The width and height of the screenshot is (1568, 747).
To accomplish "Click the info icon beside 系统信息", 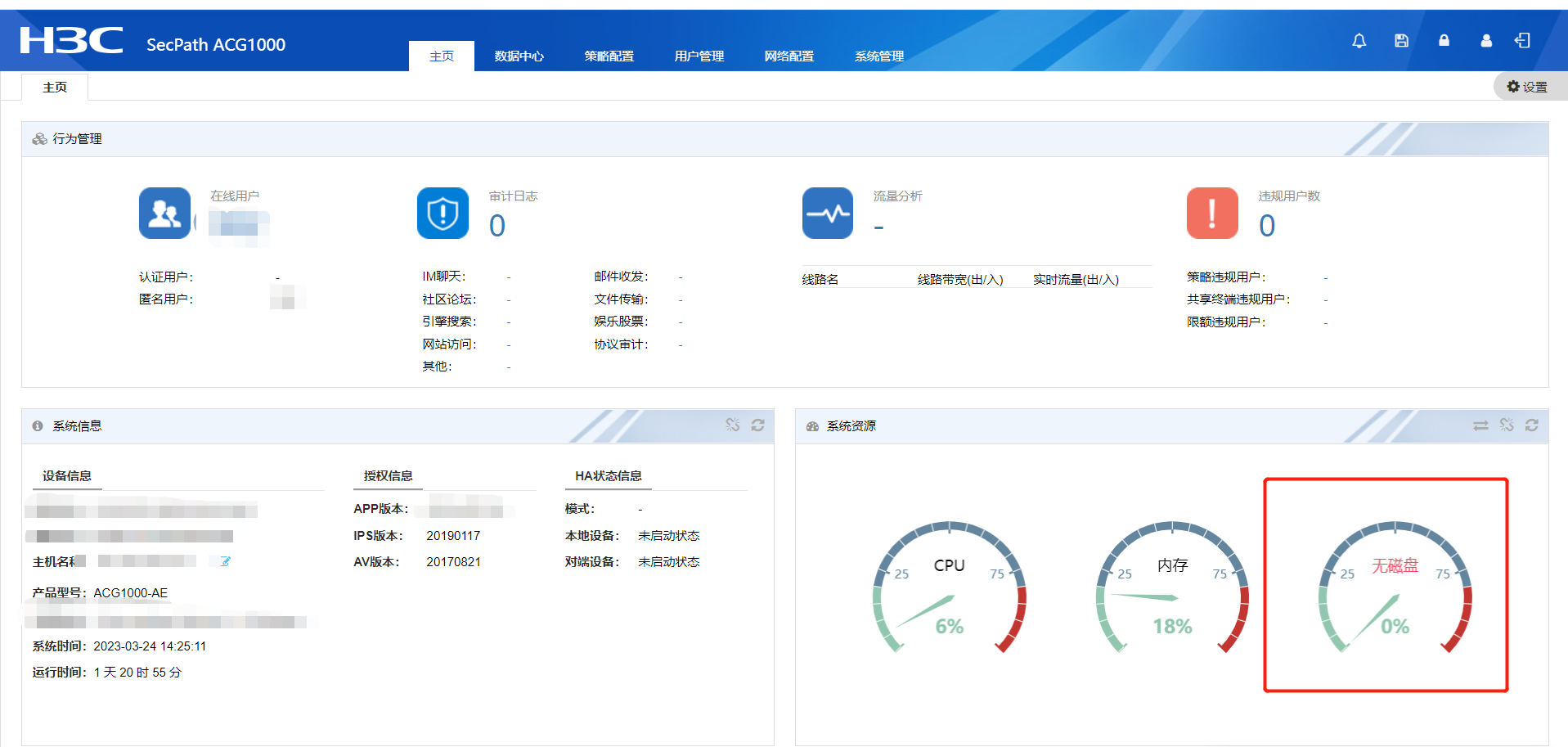I will [x=38, y=426].
